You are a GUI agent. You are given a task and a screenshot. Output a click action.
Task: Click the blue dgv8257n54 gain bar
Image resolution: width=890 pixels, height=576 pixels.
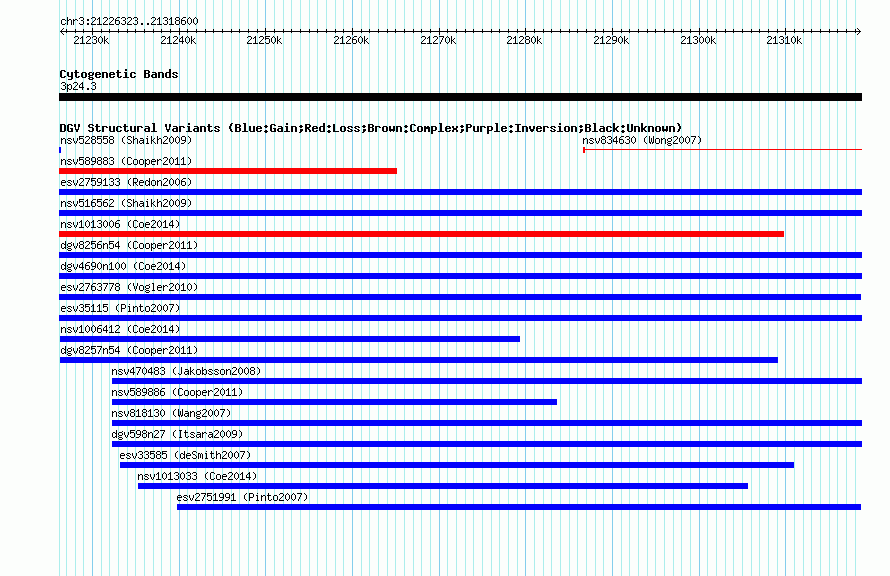418,360
